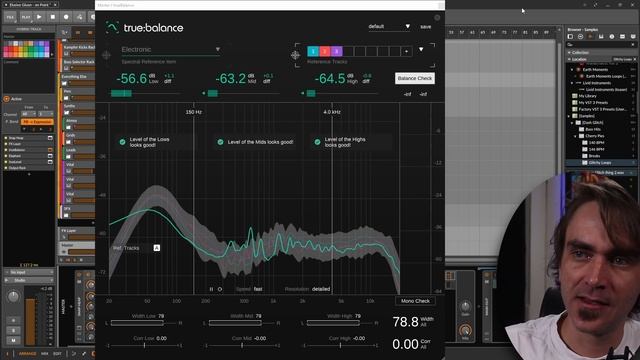
Task: Collapse the Collection section in browser
Action: point(569,53)
